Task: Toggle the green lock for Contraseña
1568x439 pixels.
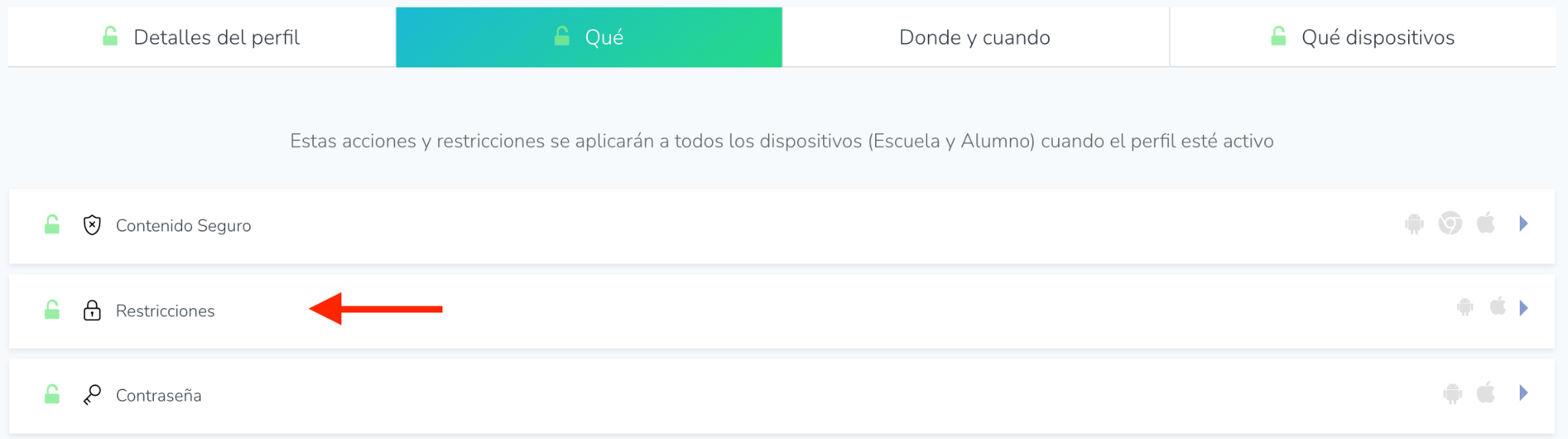Action: point(52,395)
